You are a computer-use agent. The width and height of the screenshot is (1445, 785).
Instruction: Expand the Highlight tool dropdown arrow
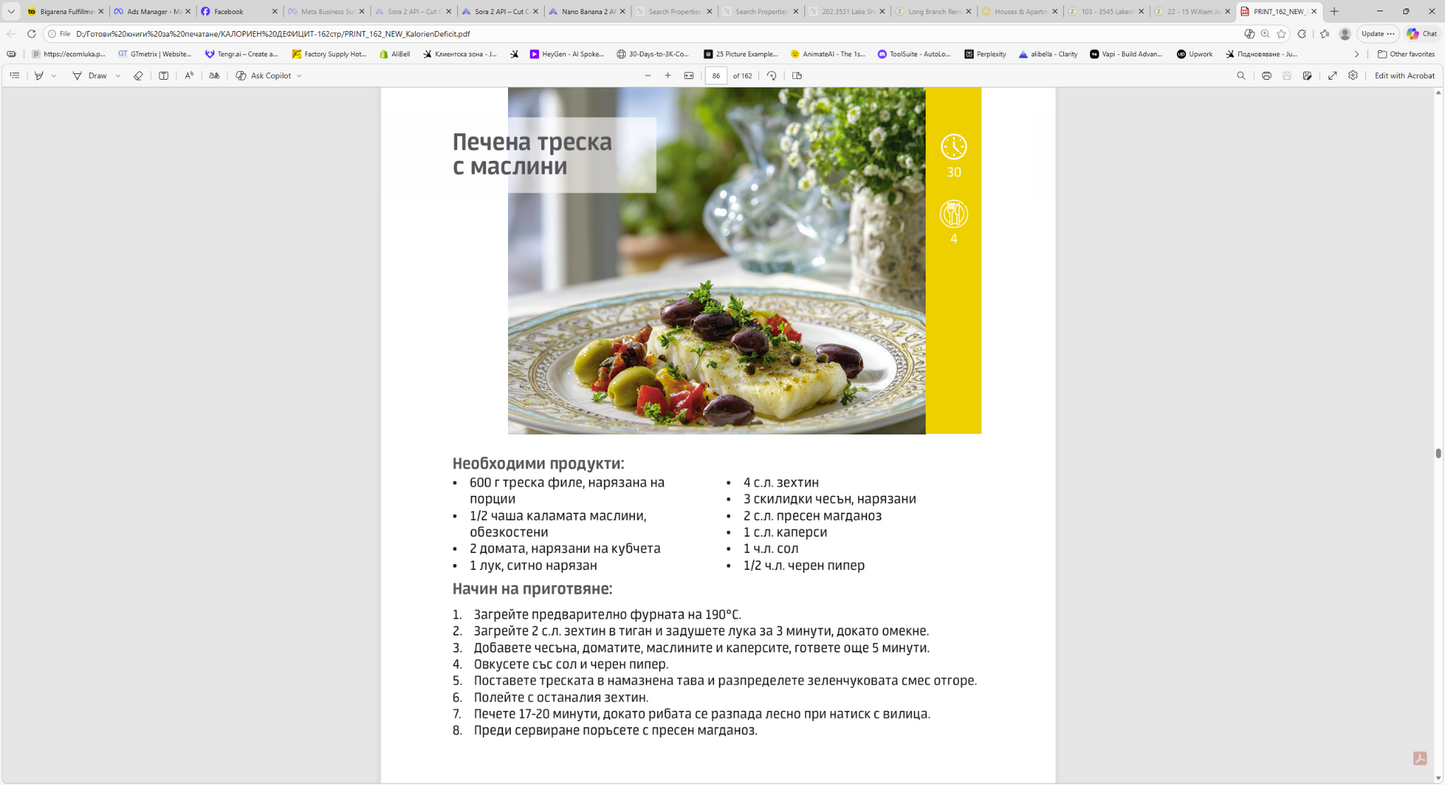[x=53, y=76]
